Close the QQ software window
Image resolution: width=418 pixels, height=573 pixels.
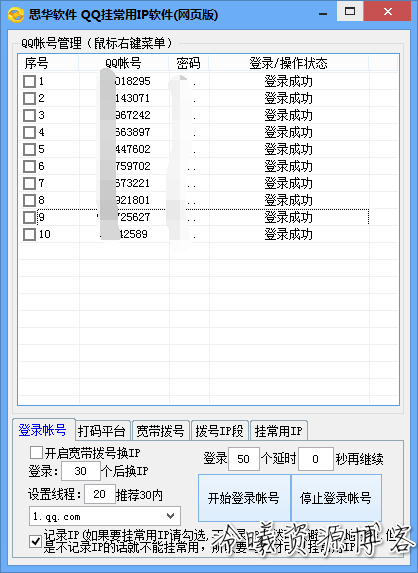click(387, 11)
